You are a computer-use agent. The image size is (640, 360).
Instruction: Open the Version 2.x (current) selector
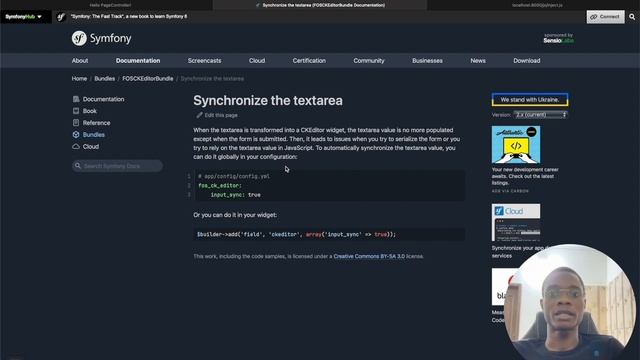[540, 115]
